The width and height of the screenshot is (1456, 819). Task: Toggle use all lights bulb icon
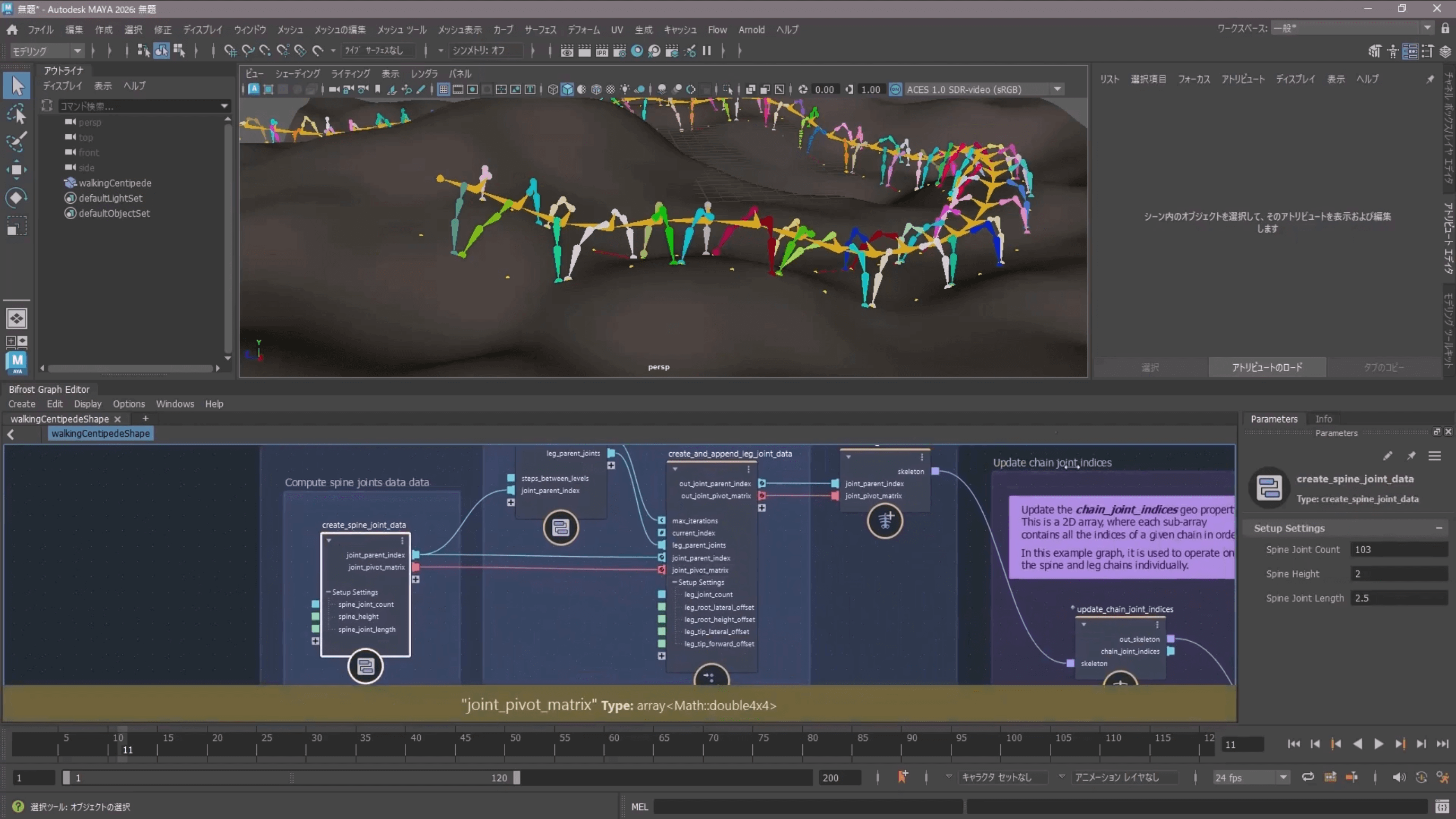[x=625, y=89]
